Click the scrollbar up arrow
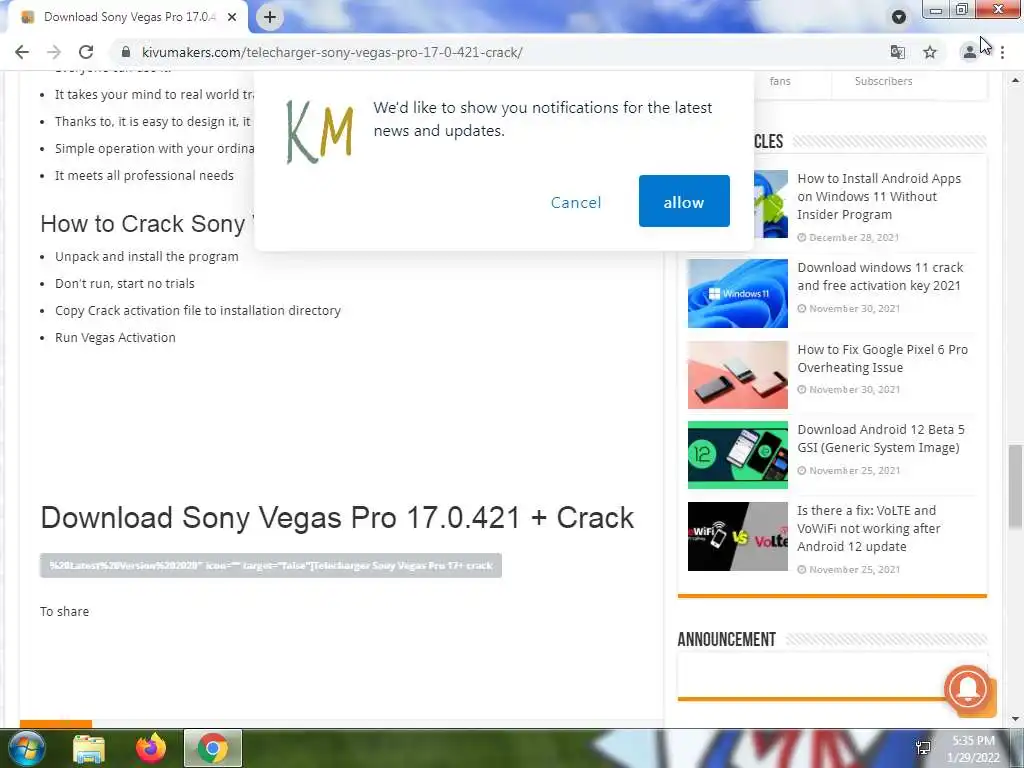Image resolution: width=1024 pixels, height=768 pixels. coord(1015,80)
